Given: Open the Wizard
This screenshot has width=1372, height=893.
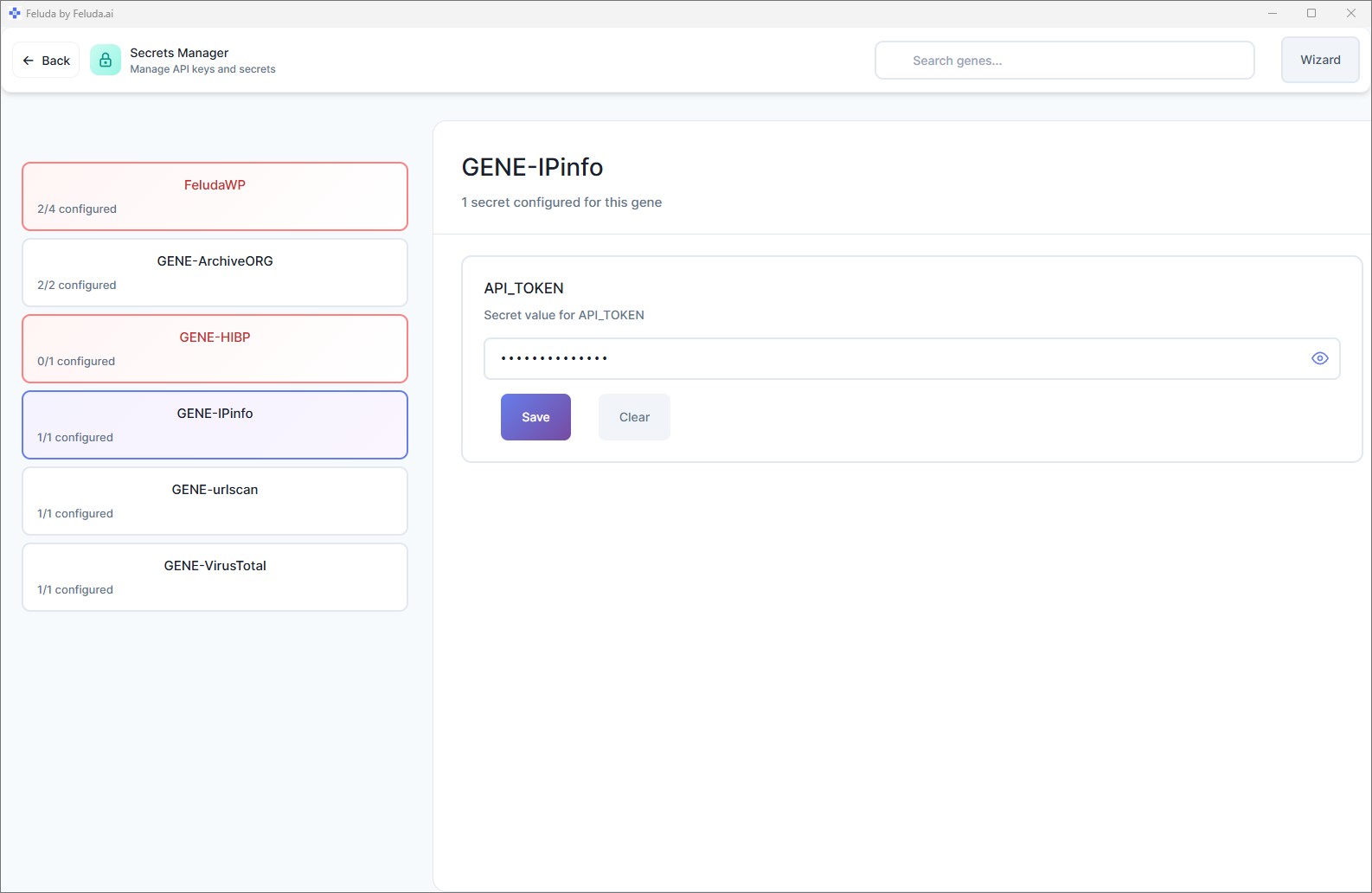Looking at the screenshot, I should pos(1319,61).
